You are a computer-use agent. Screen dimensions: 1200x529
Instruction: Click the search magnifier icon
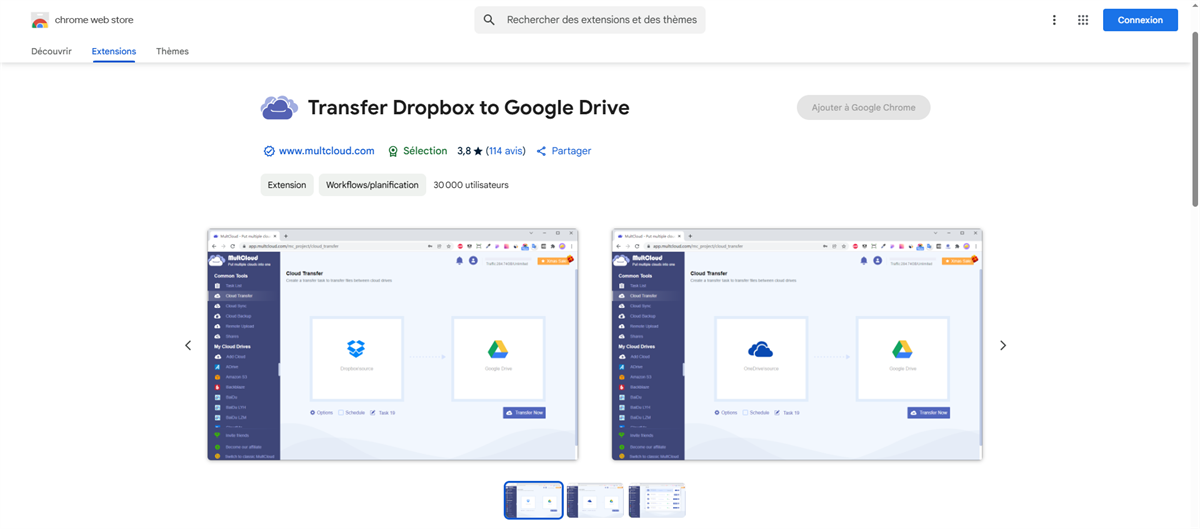click(489, 20)
